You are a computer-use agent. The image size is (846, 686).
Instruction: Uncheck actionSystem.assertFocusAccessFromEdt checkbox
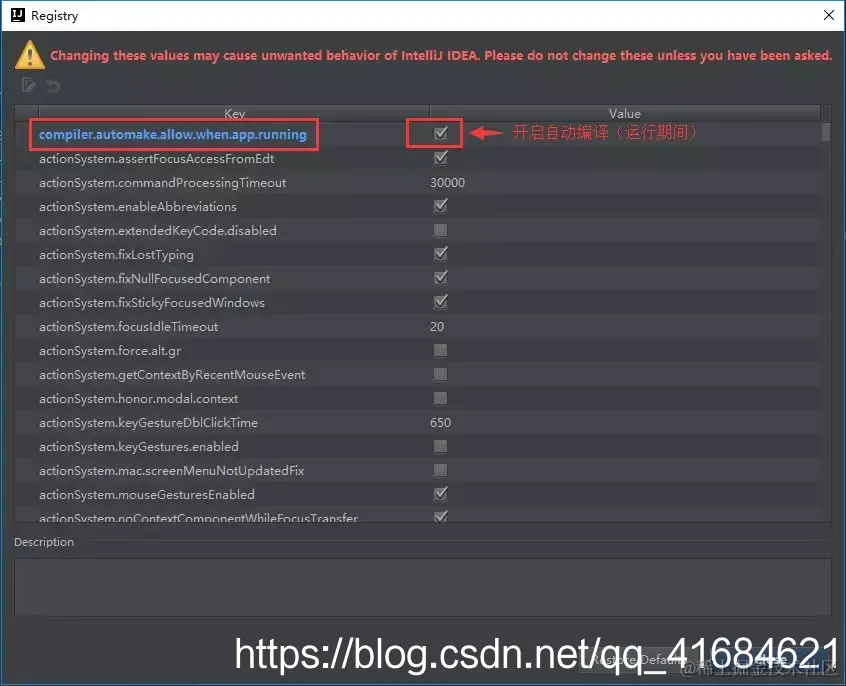(441, 158)
